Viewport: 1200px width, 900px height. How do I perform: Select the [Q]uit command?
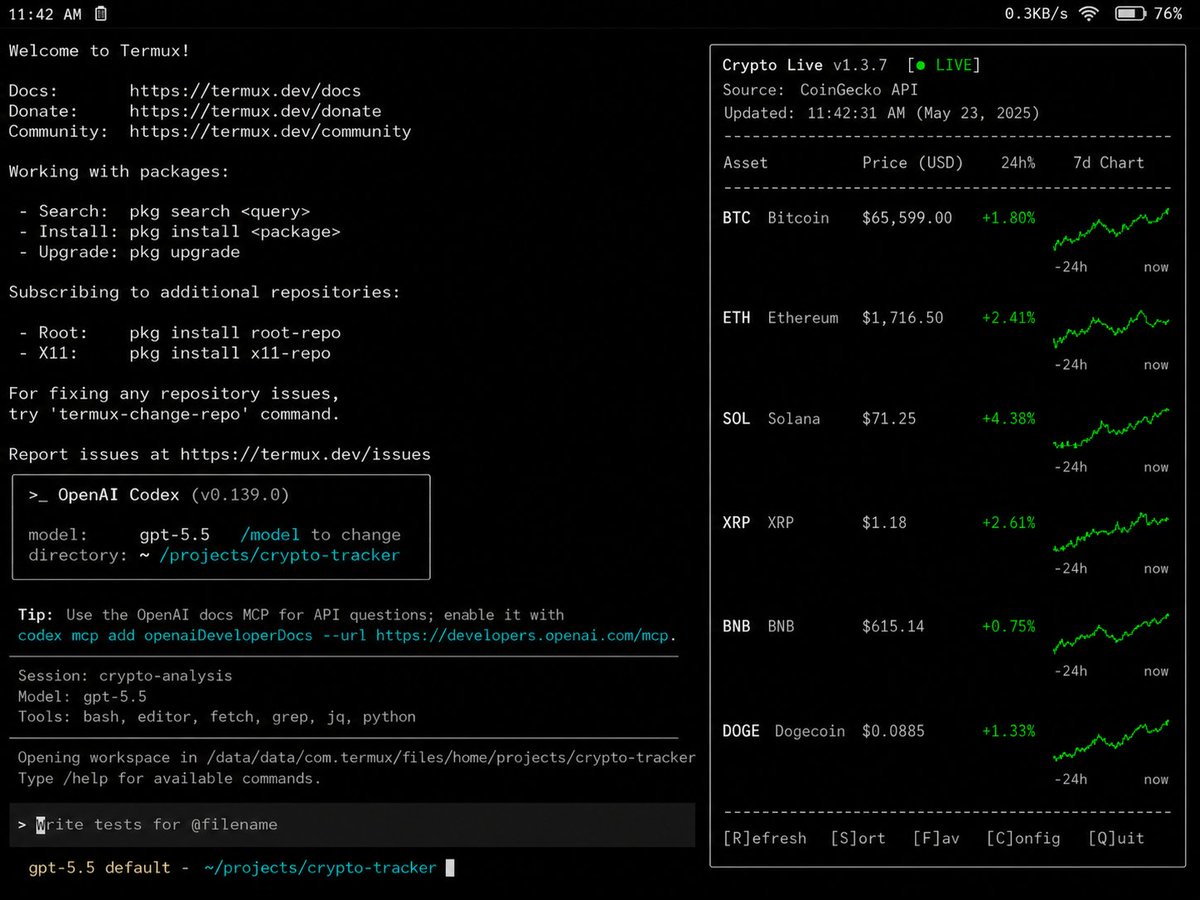tap(1116, 839)
